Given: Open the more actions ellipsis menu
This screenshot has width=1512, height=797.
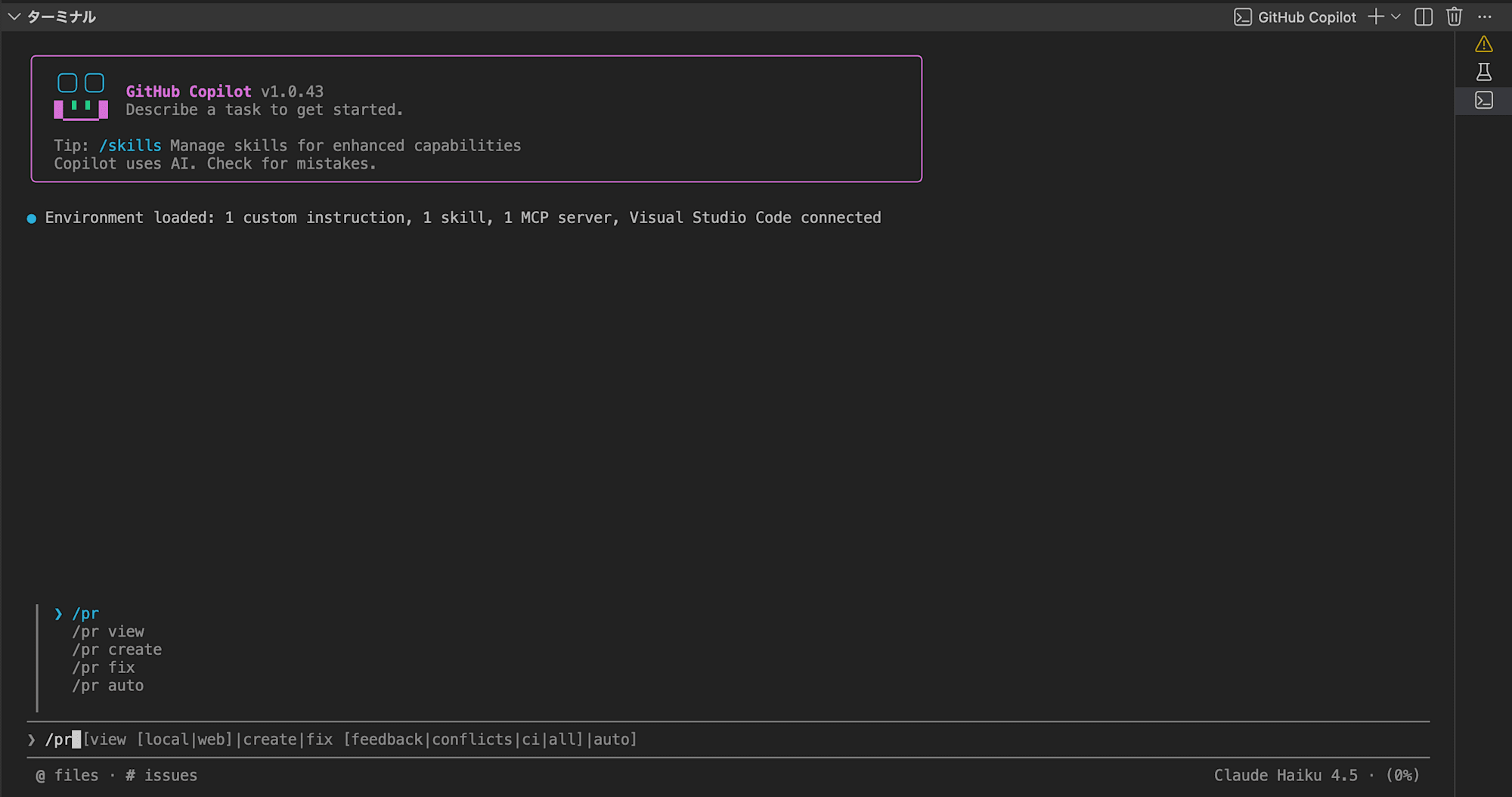Looking at the screenshot, I should 1485,17.
